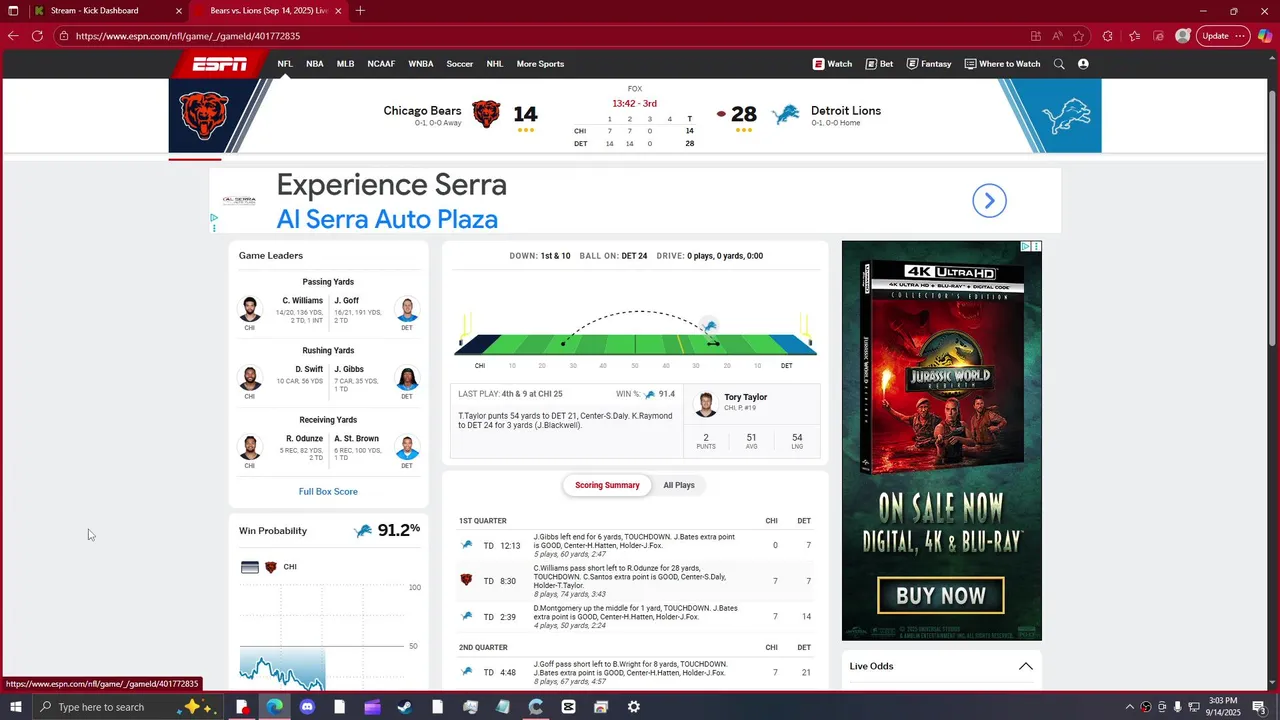
Task: Open the tab actions menu icon
Action: (x=13, y=11)
